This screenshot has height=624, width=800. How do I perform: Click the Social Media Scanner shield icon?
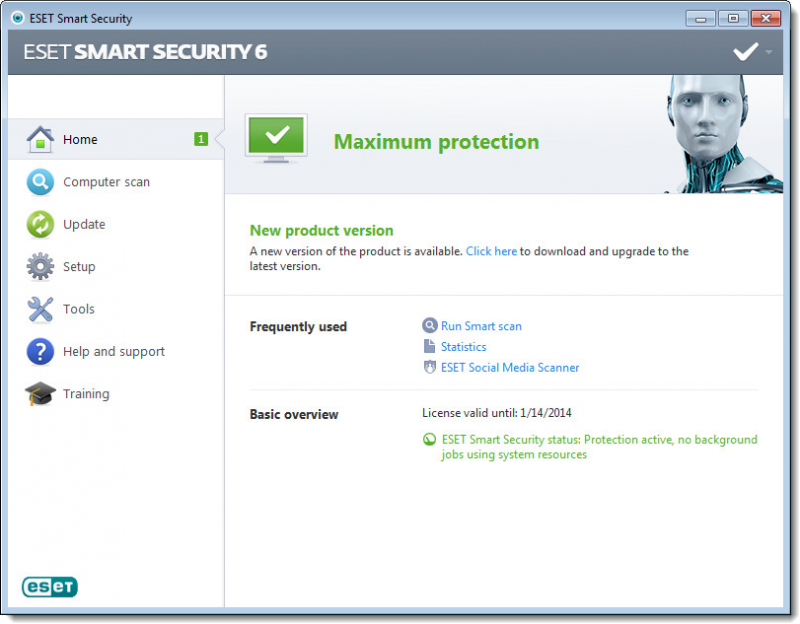[430, 367]
